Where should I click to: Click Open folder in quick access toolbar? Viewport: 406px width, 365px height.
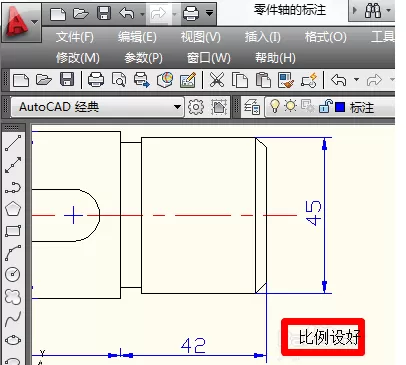(81, 14)
